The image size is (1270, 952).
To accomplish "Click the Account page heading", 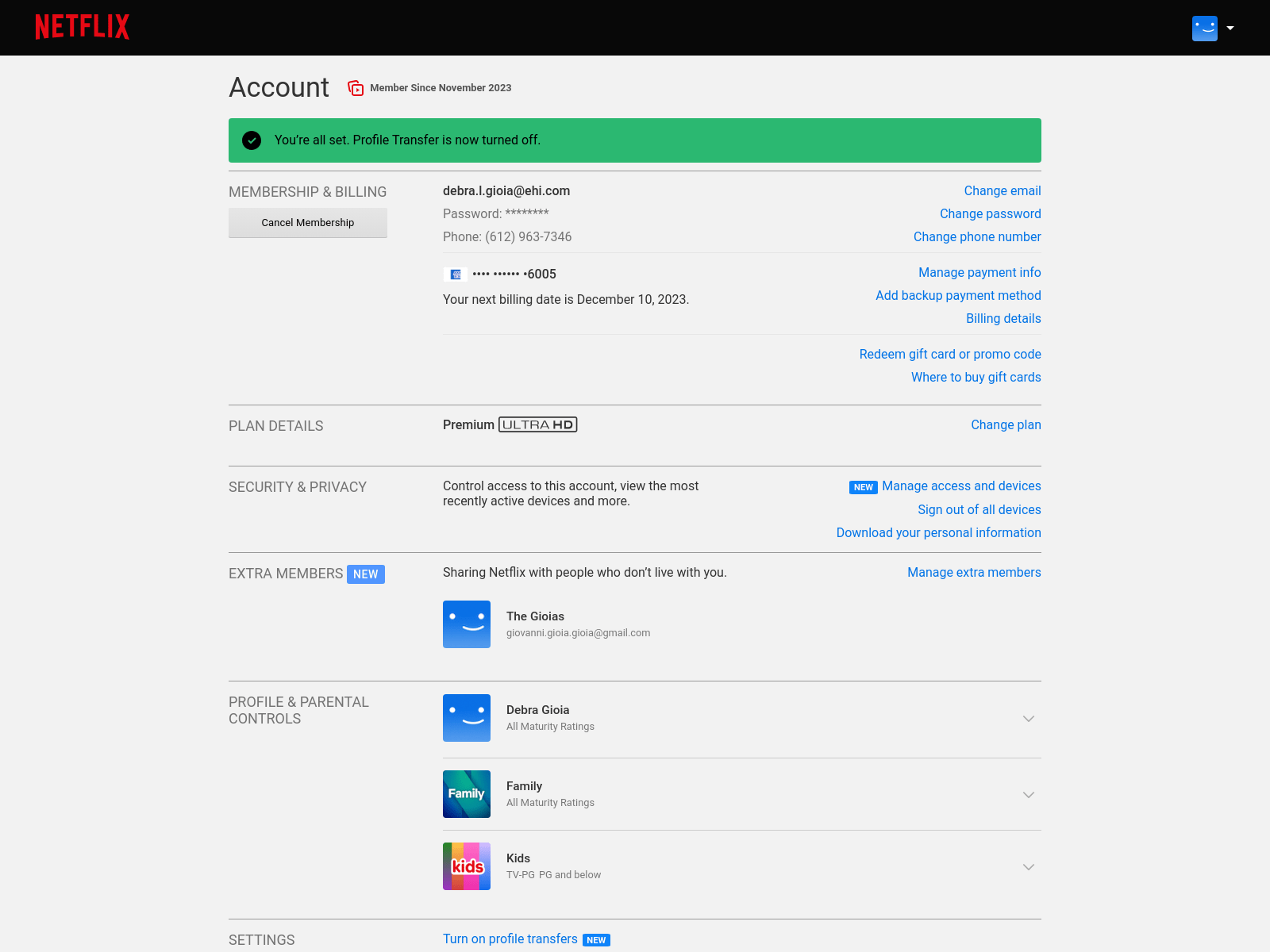I will 279,87.
